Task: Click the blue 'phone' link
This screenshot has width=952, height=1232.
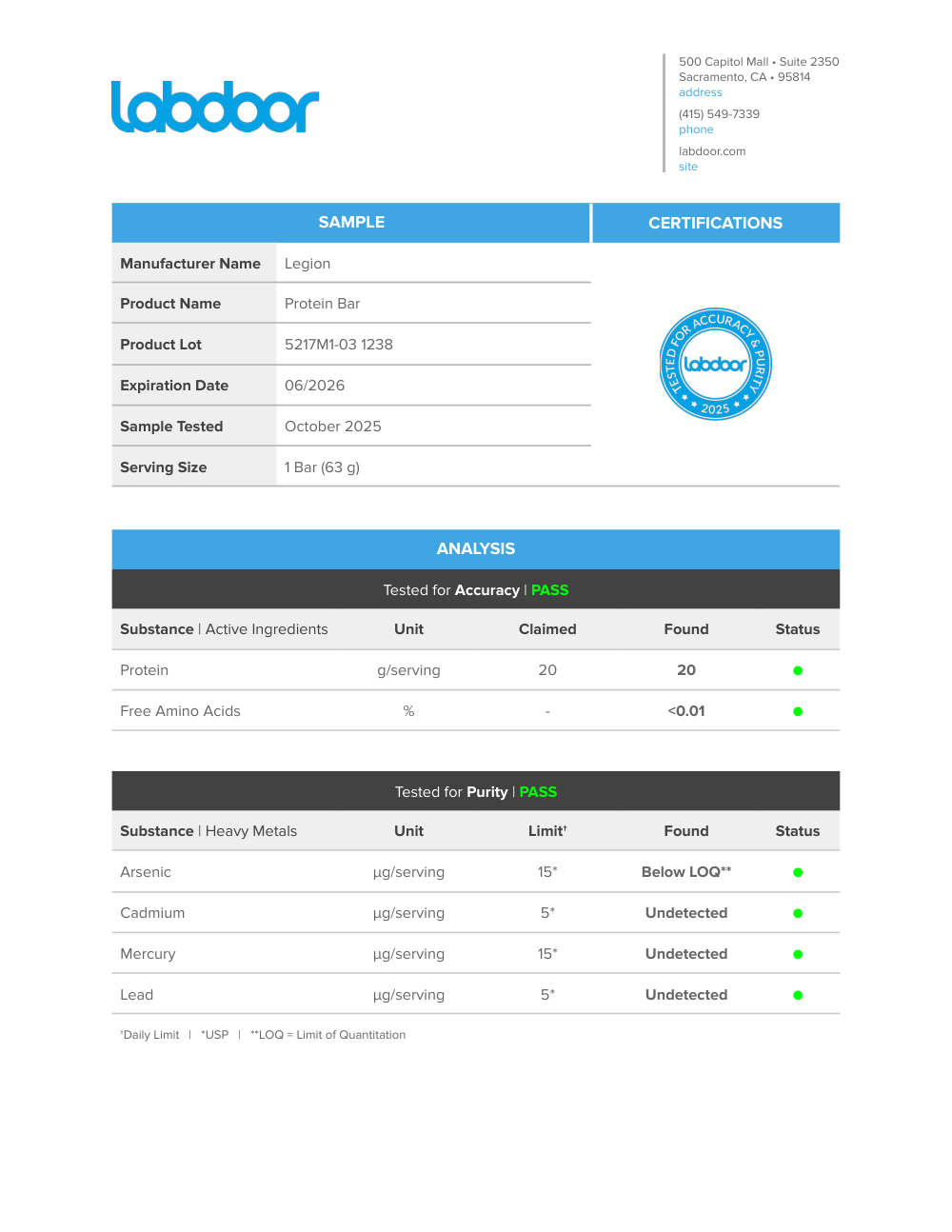Action: tap(696, 129)
